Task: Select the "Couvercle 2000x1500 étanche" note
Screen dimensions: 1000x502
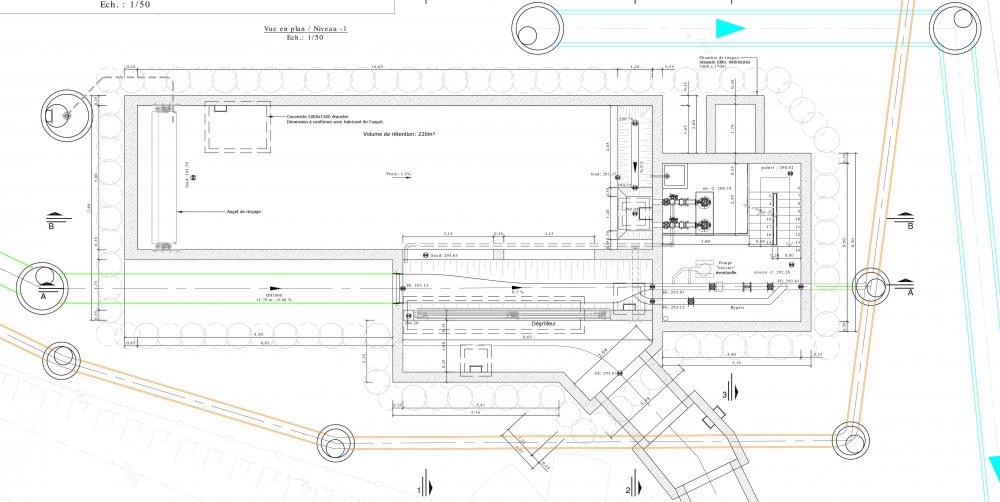Action: (320, 117)
